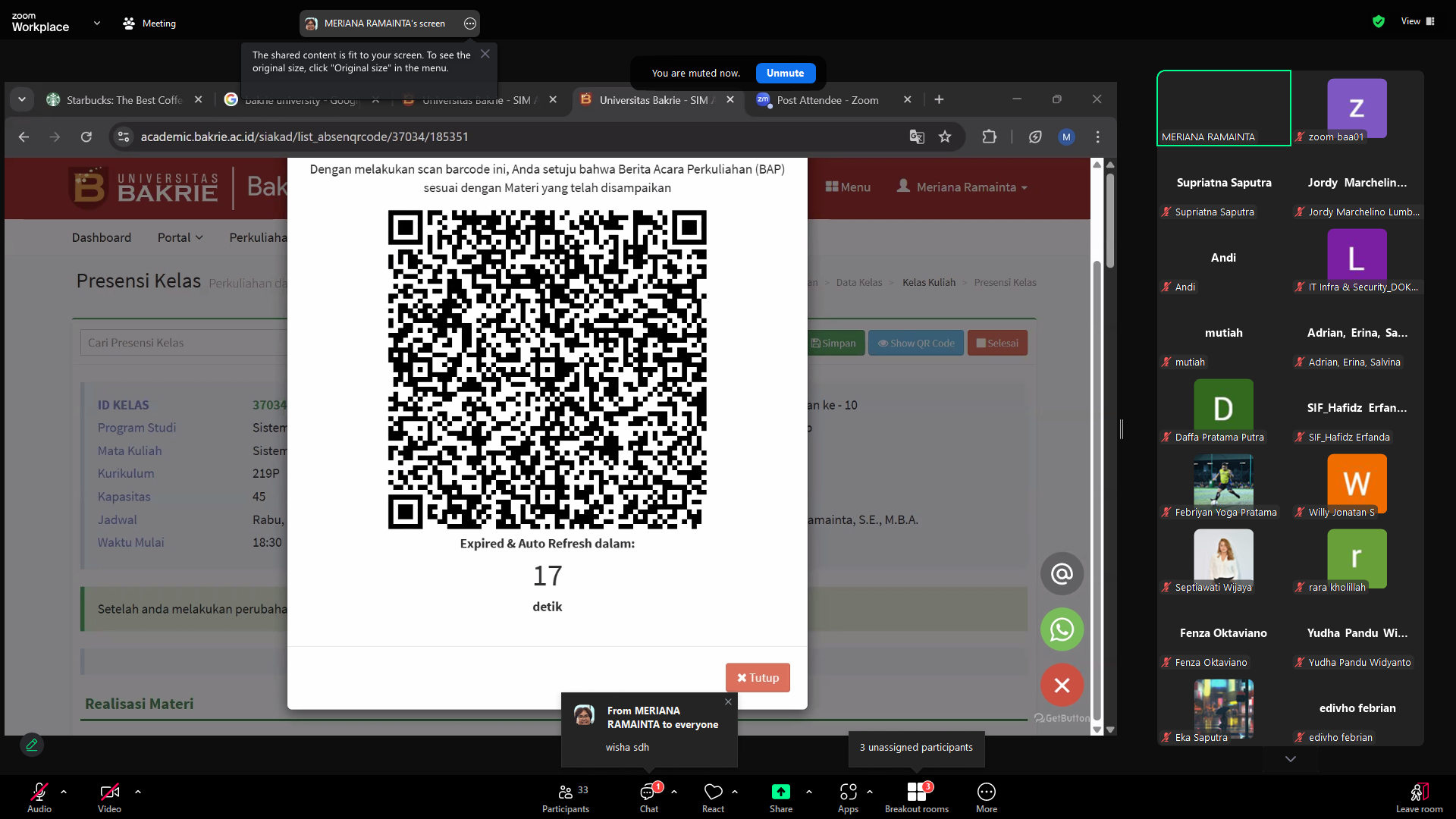This screenshot has height=819, width=1456.
Task: Click the address bar URL
Action: tap(304, 136)
